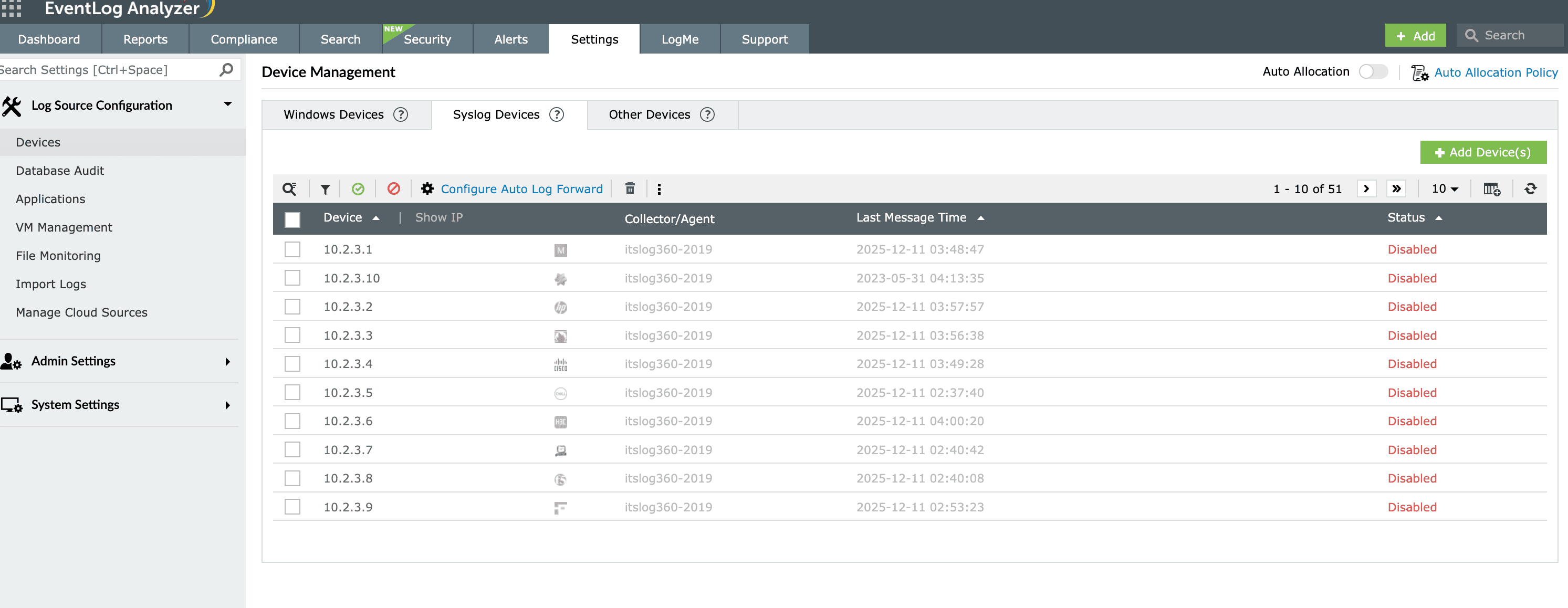Open Manage Cloud Sources in sidebar

coord(81,312)
